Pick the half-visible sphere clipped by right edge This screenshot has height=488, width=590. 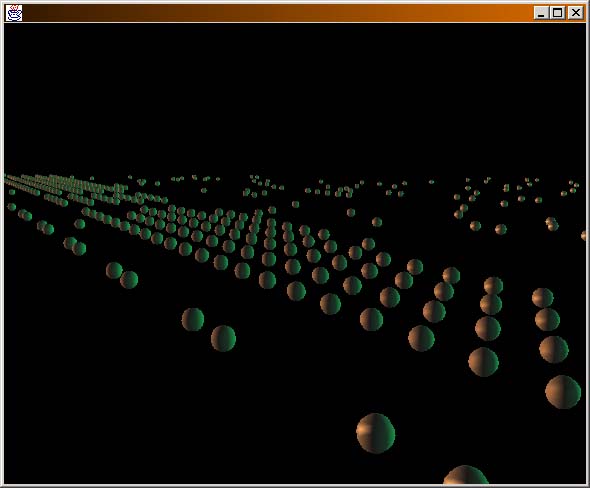[x=584, y=236]
